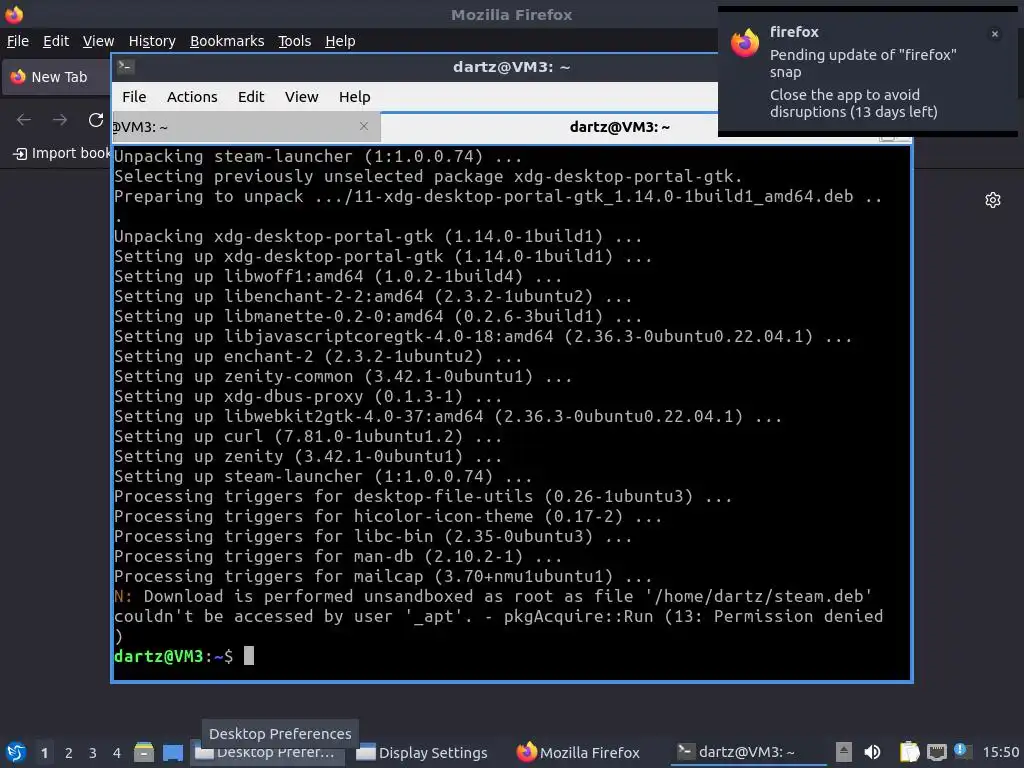Open the Actions menu in the terminal
Viewport: 1024px width, 768px height.
pos(192,97)
